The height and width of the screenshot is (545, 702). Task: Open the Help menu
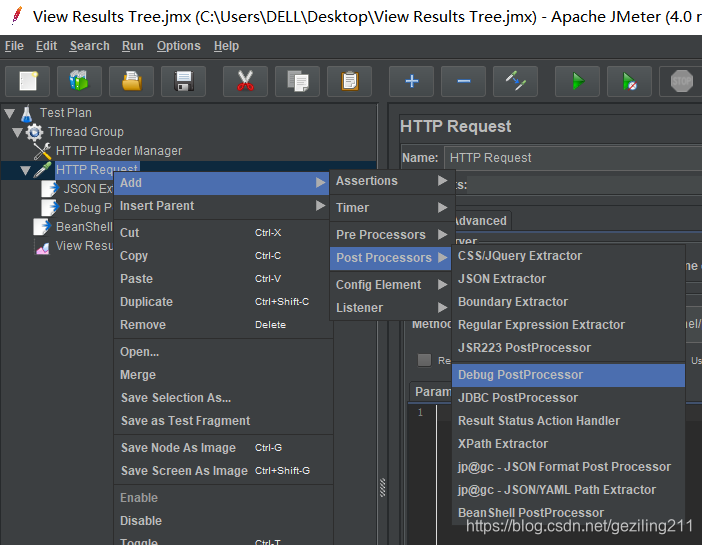[x=227, y=46]
